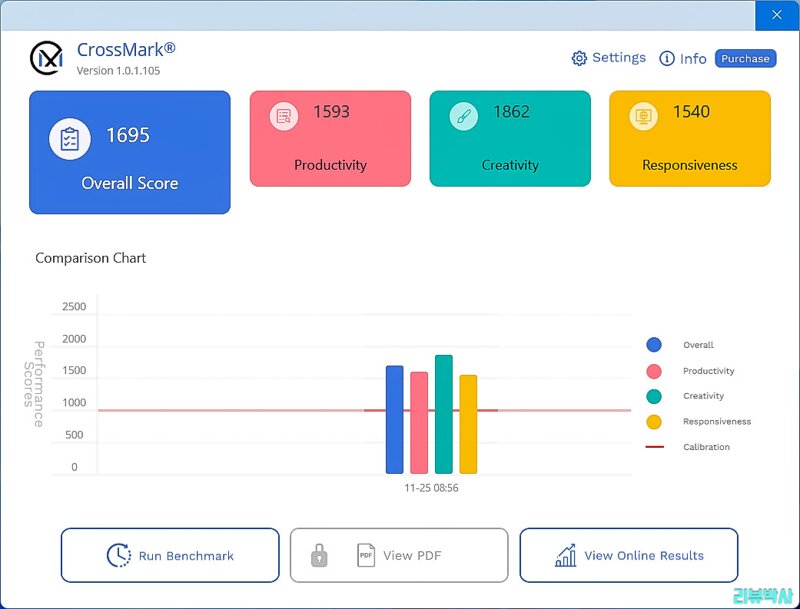
Task: Select the 1593 productivity score value
Action: (332, 112)
